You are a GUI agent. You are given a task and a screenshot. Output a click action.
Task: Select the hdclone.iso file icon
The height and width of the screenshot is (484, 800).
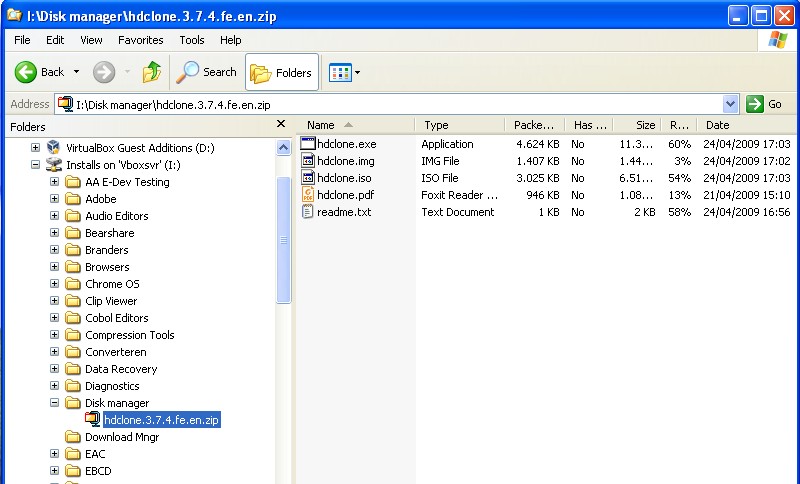coord(308,178)
